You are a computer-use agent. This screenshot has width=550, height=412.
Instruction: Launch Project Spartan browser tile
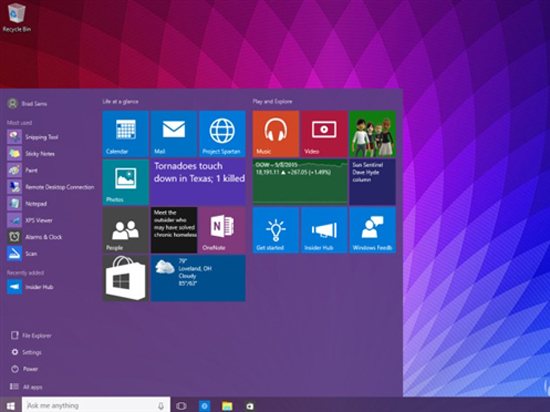[222, 134]
